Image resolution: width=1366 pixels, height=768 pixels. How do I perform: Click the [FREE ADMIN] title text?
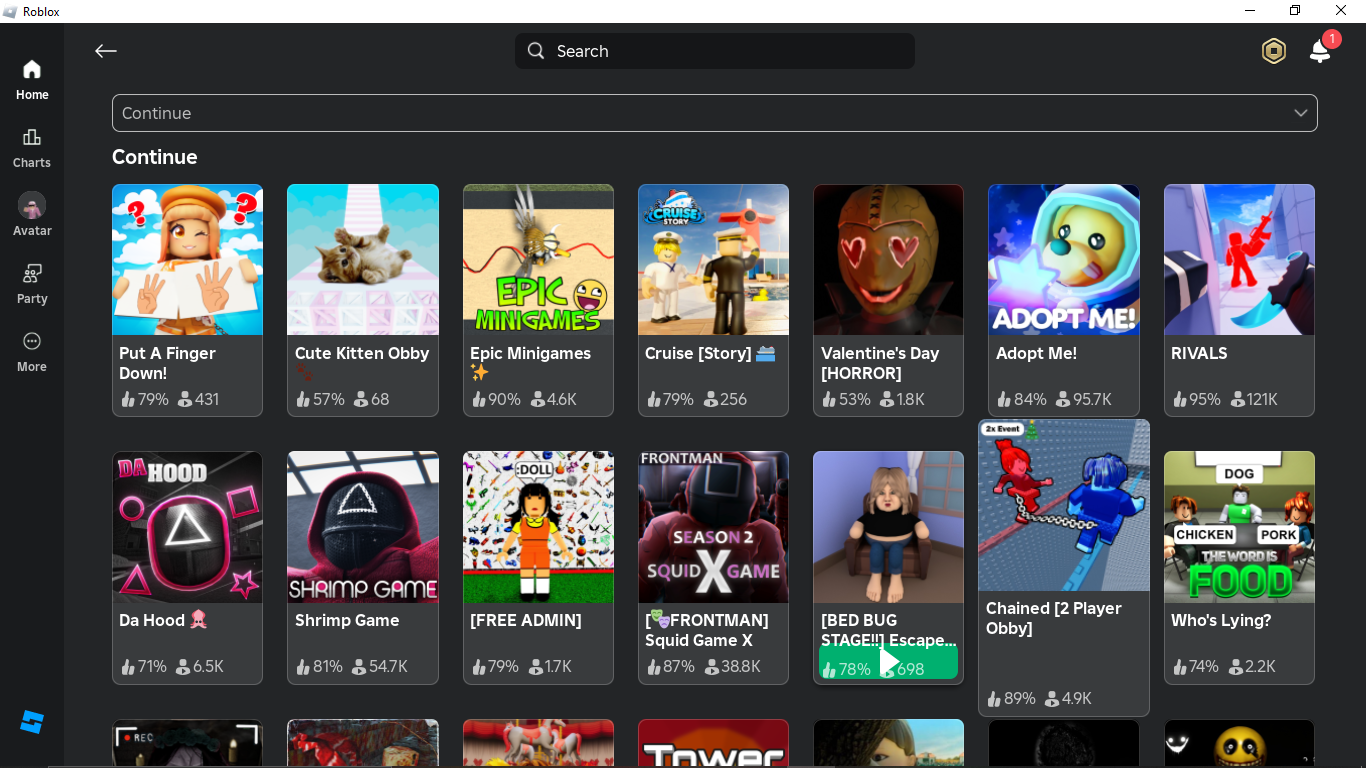(526, 620)
